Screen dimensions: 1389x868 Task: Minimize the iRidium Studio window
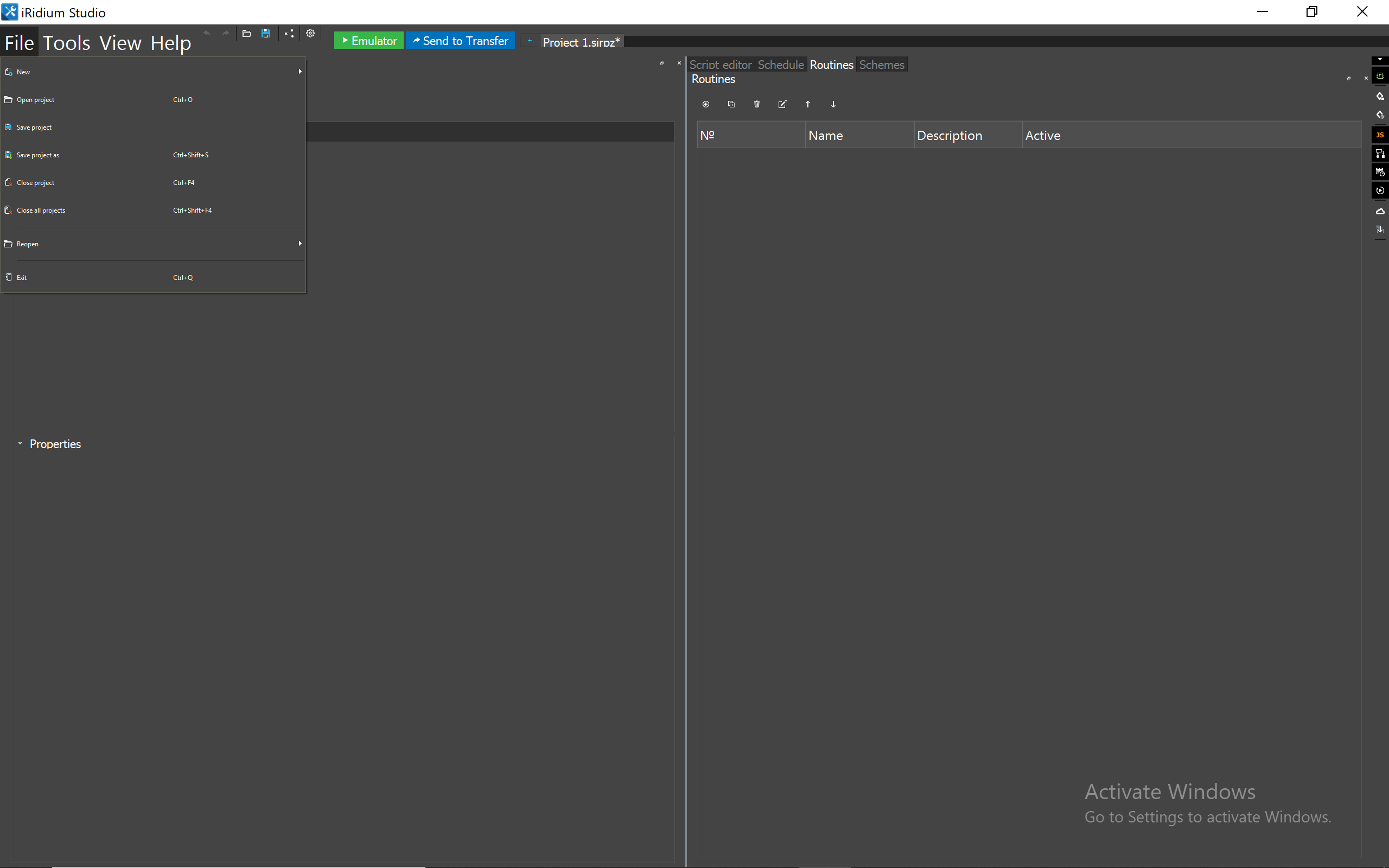[1262, 12]
